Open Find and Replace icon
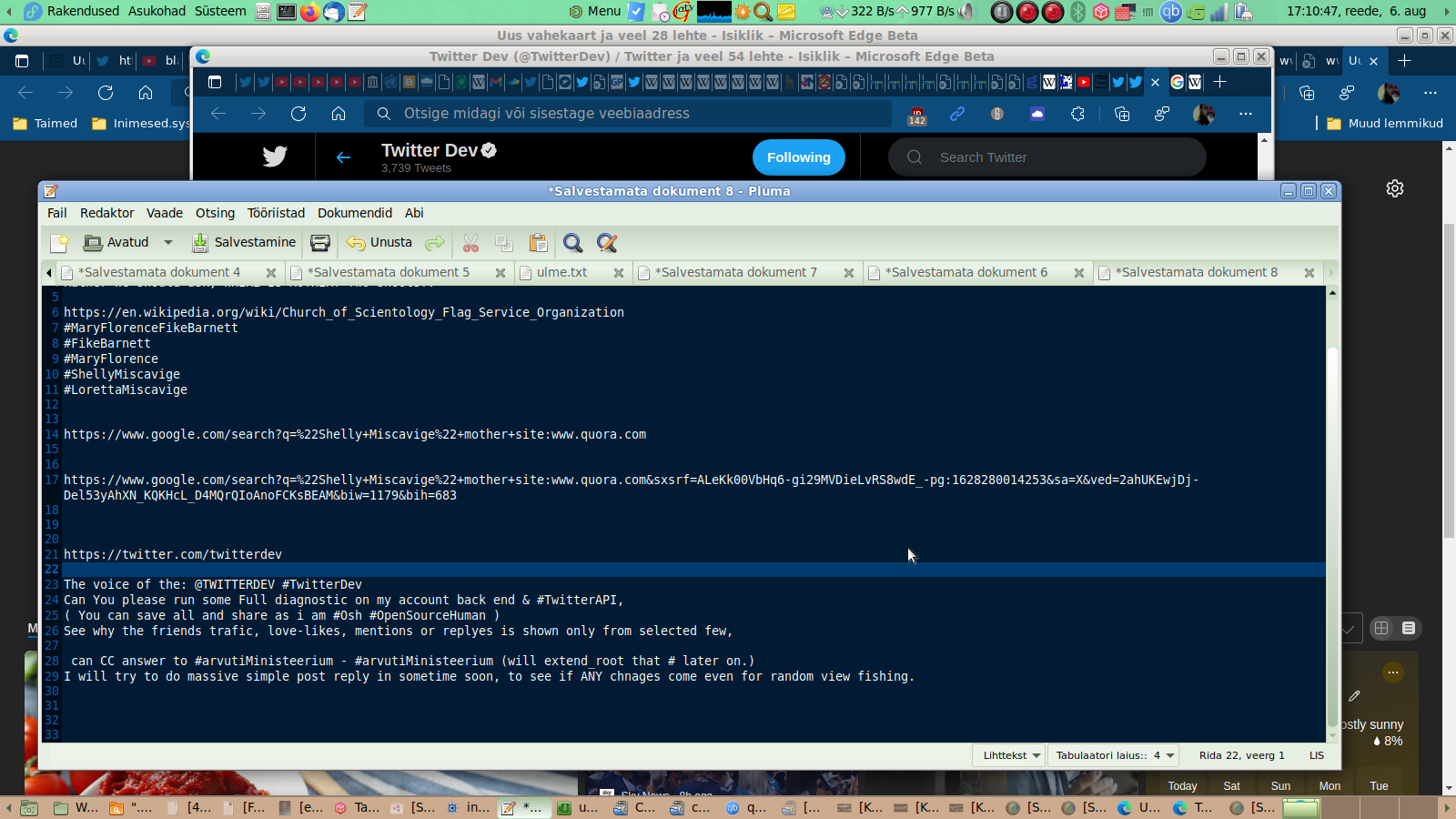This screenshot has width=1456, height=819. 607,243
